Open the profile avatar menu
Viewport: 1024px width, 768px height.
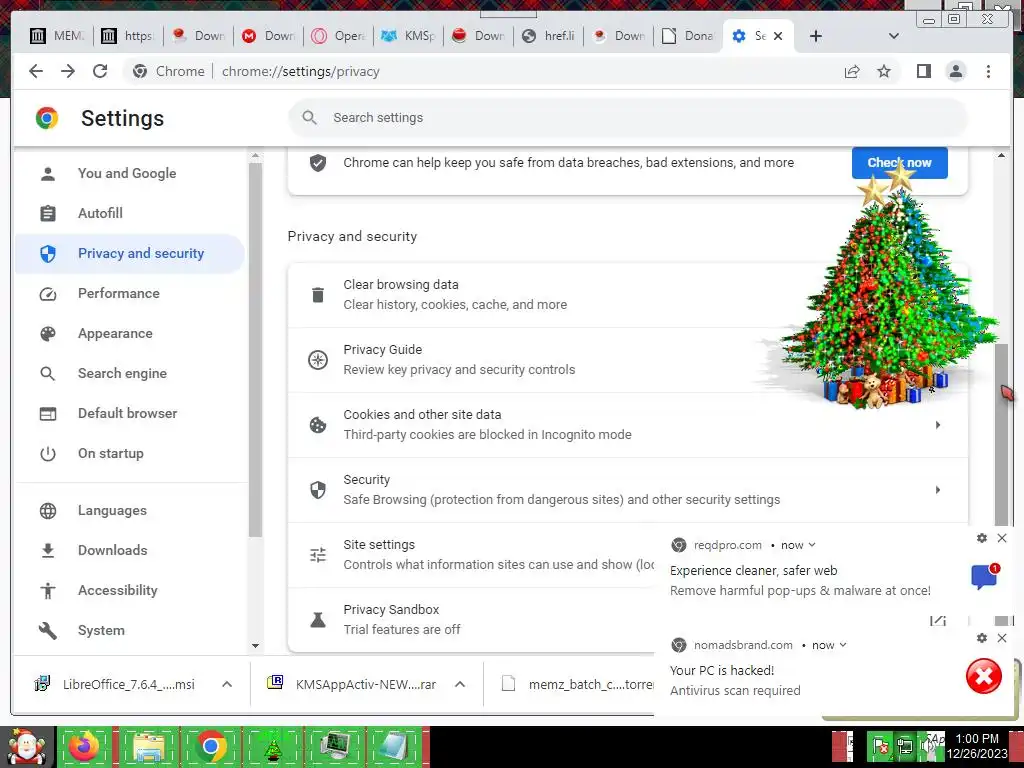(956, 71)
